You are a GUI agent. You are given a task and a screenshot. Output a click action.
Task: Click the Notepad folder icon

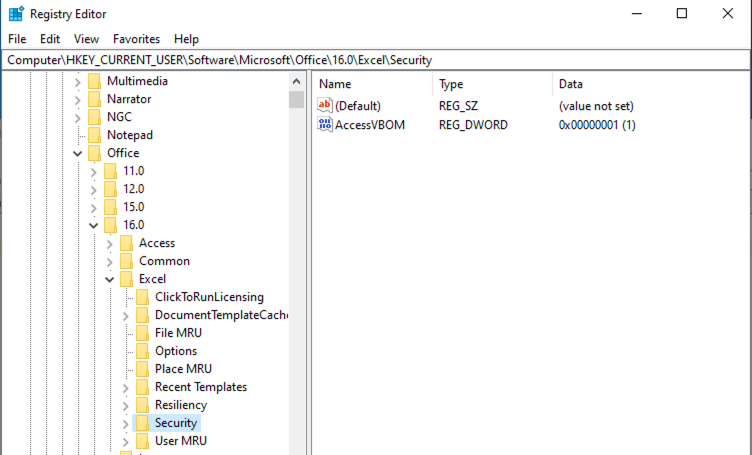coord(94,135)
